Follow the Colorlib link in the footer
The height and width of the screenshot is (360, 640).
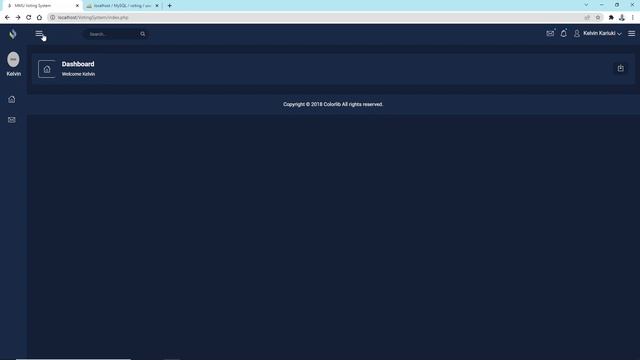point(332,104)
